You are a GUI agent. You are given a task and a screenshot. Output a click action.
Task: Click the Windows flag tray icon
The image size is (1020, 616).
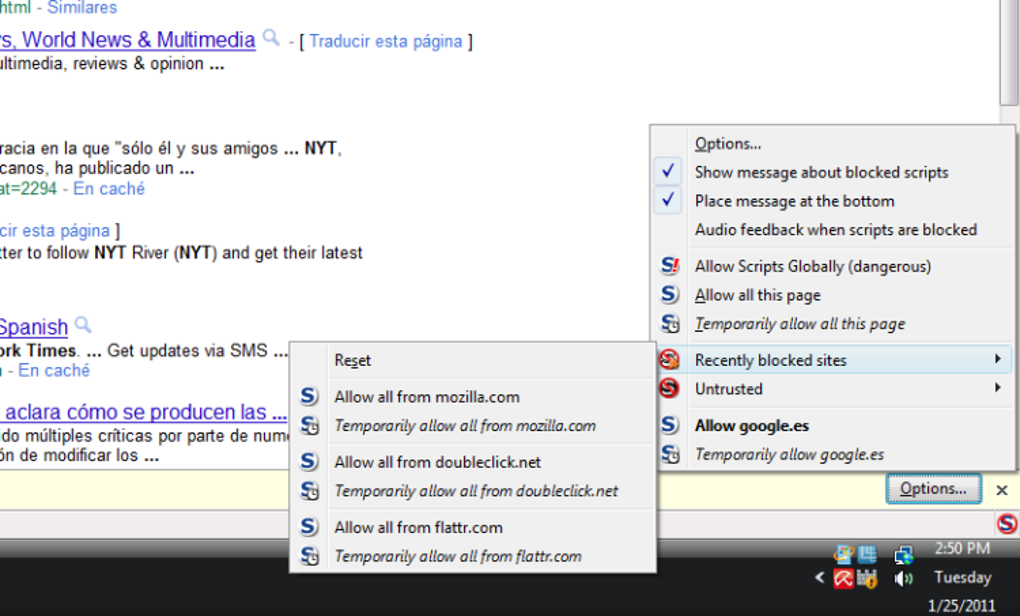pos(843,554)
